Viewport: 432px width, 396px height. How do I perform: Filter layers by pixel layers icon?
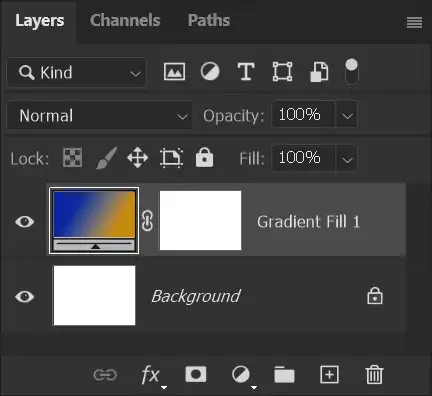pos(174,72)
